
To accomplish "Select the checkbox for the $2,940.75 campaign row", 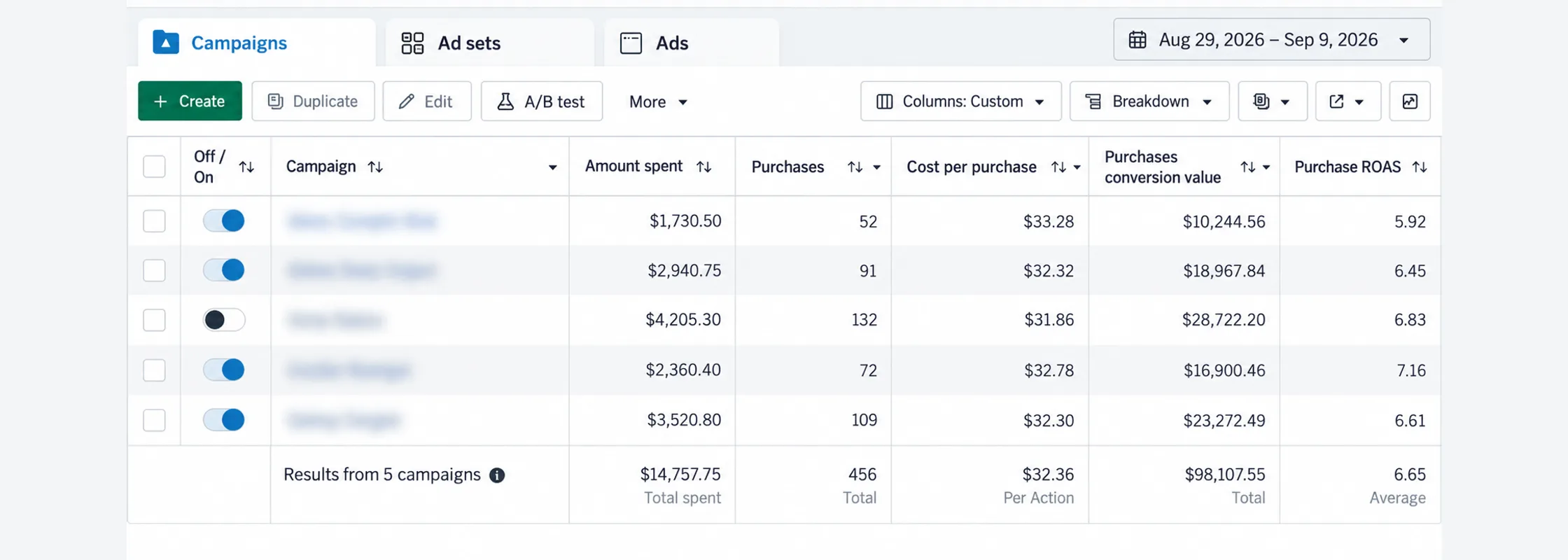I will click(x=154, y=270).
